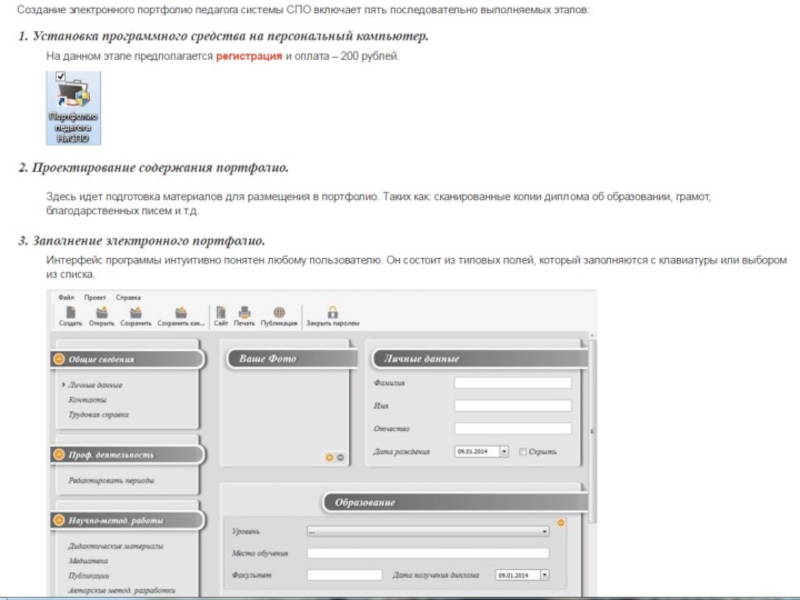Click the Сохранить как toolbar icon
The height and width of the screenshot is (600, 800).
(181, 316)
